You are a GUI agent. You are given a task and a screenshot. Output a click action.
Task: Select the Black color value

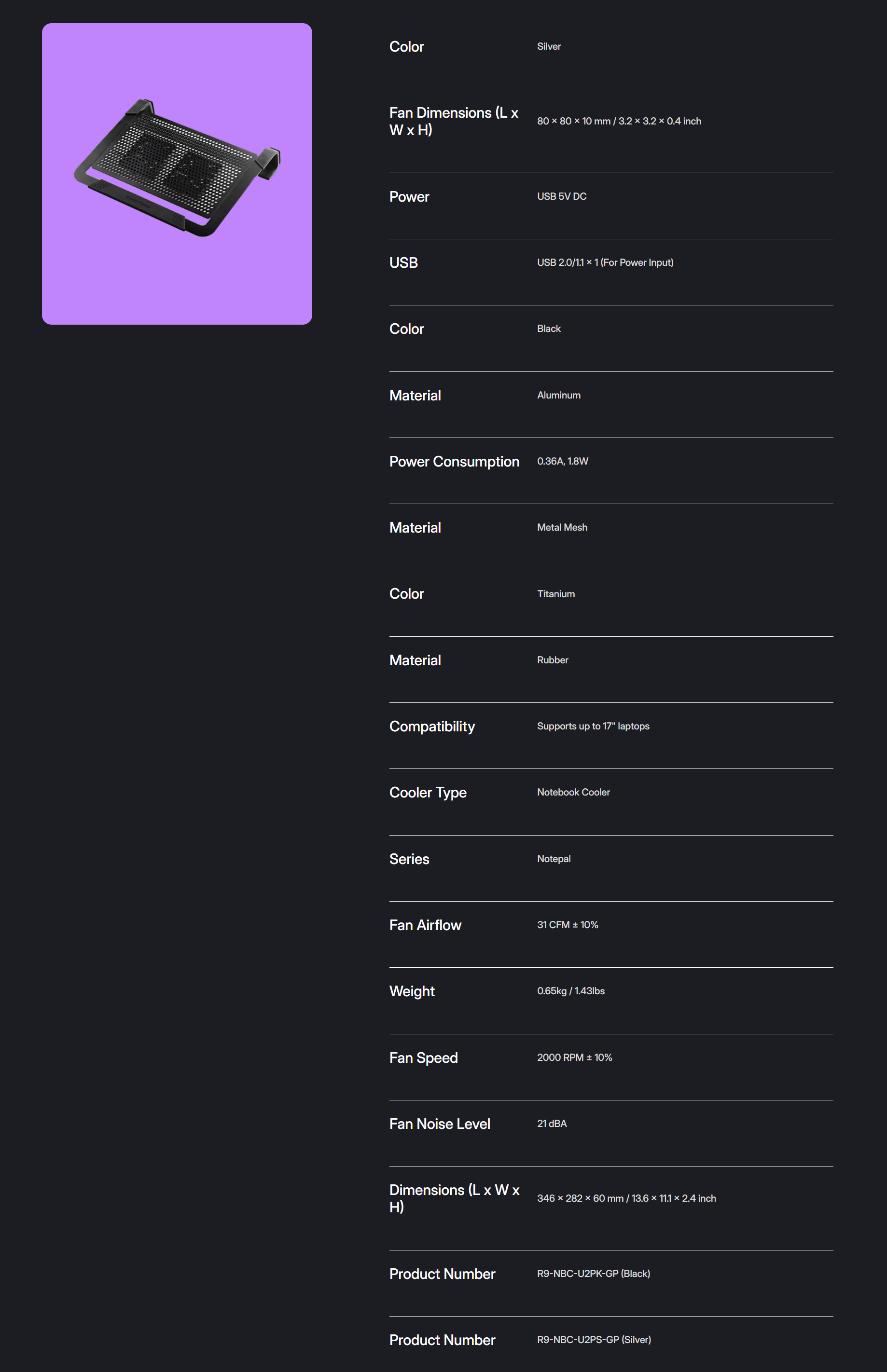548,329
